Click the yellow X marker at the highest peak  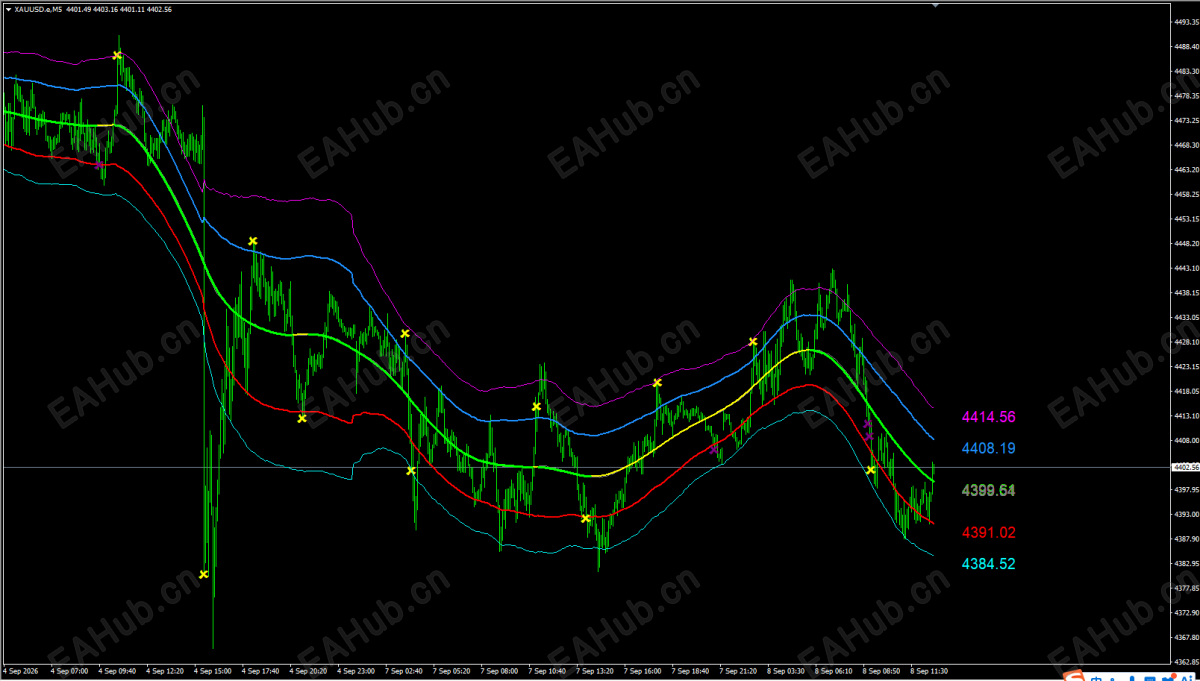pyautogui.click(x=117, y=55)
